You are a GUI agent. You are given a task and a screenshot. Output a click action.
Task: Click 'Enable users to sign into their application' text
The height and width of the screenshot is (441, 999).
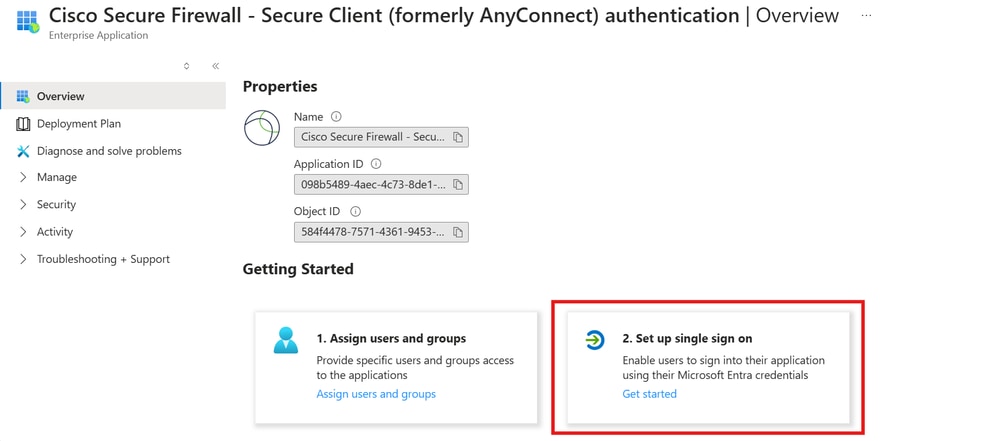tap(723, 368)
